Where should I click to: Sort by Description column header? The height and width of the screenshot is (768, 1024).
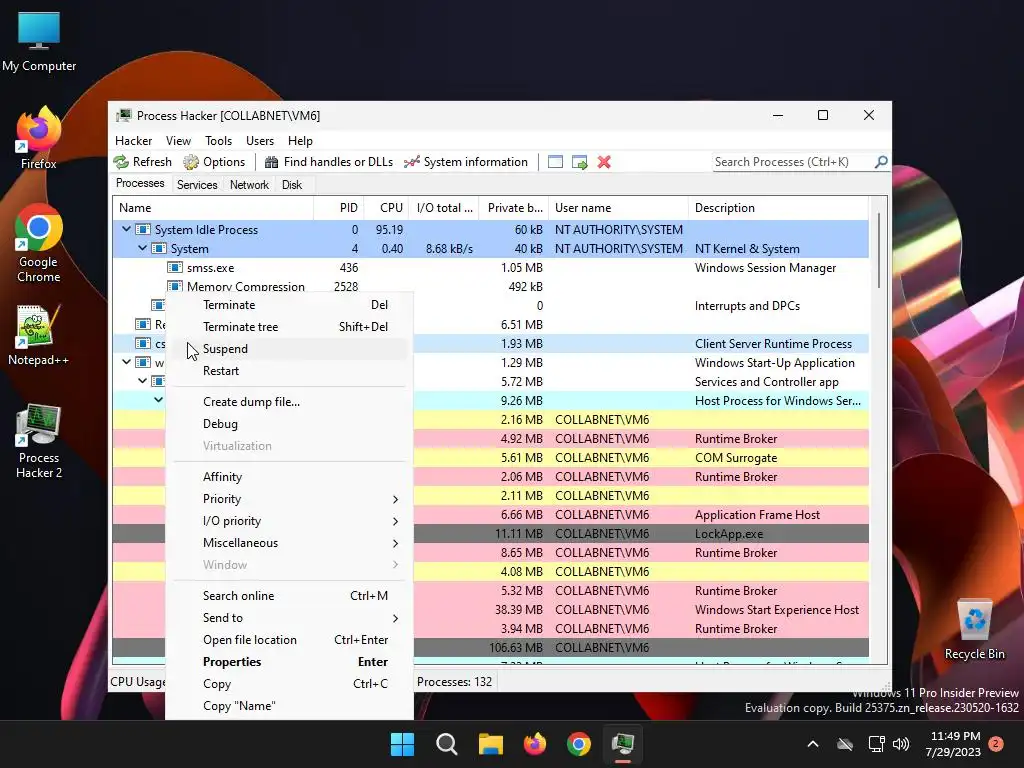coord(778,208)
